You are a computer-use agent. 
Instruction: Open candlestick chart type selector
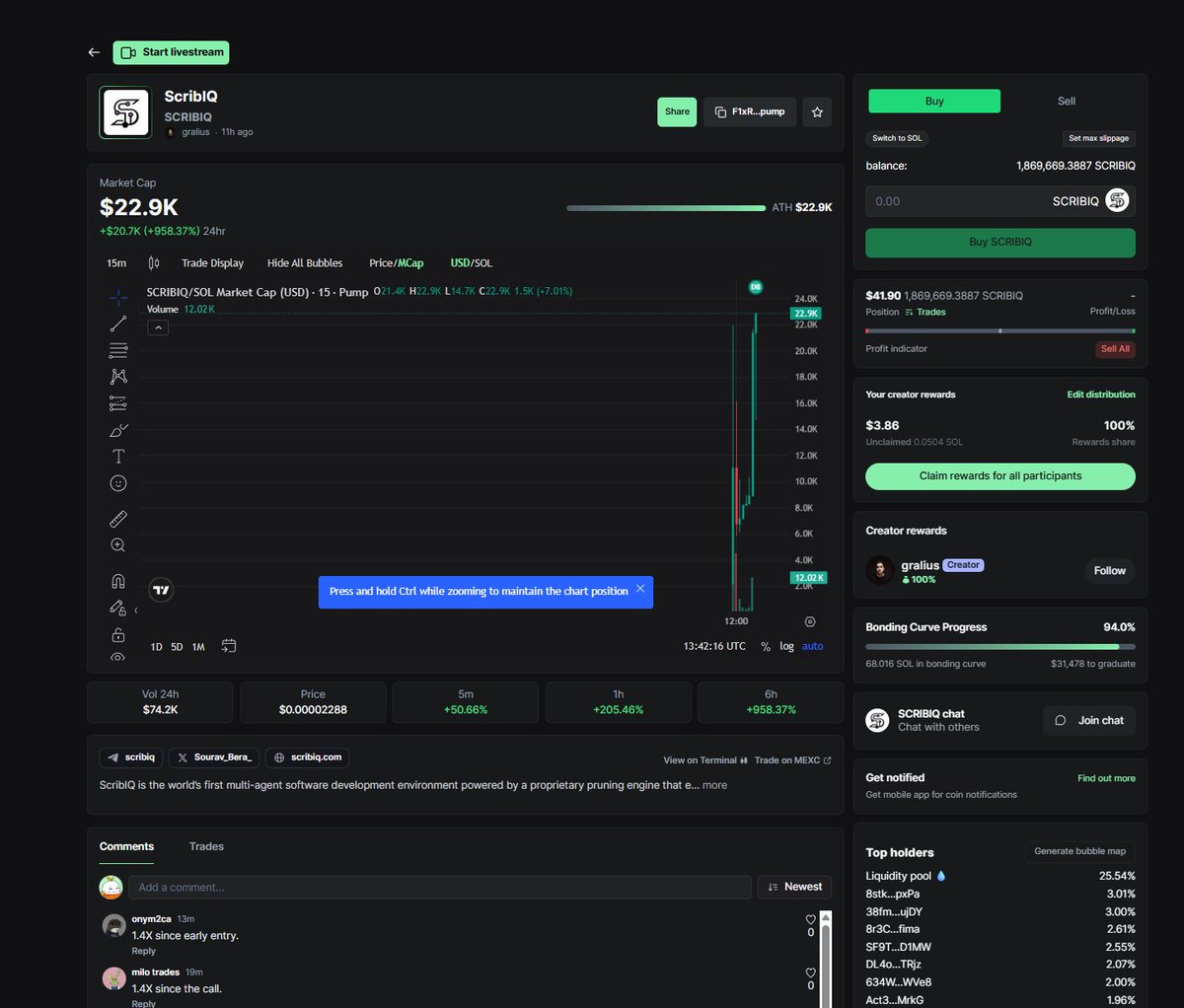pyautogui.click(x=154, y=263)
